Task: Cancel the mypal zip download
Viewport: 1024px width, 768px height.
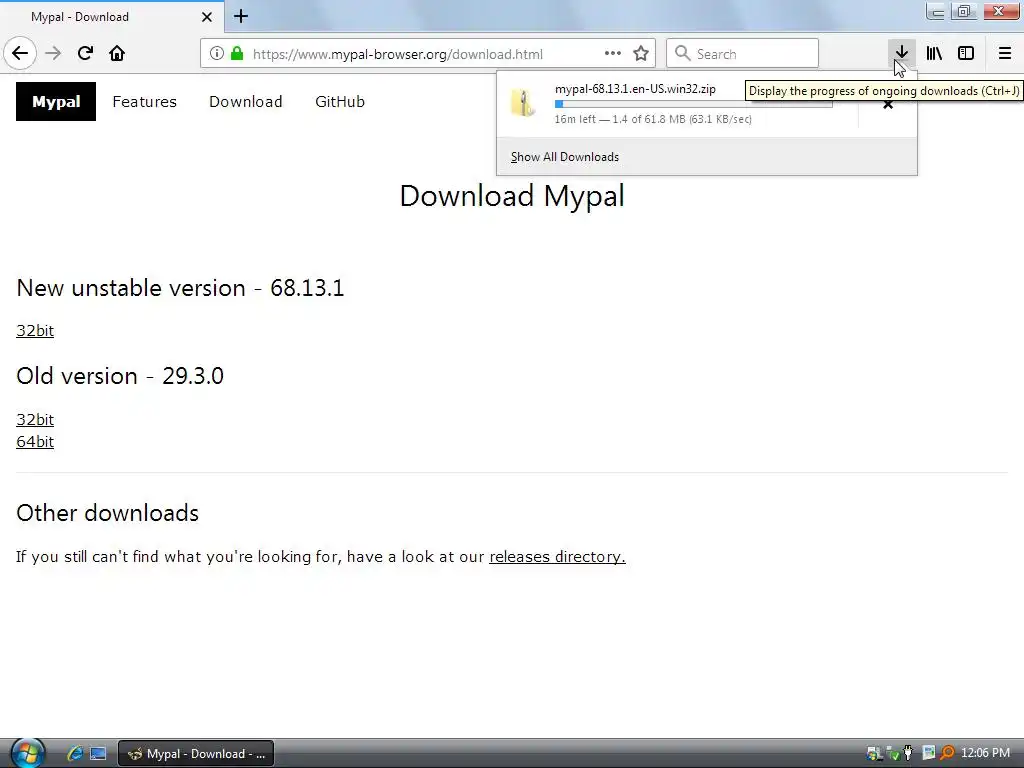Action: pos(888,104)
